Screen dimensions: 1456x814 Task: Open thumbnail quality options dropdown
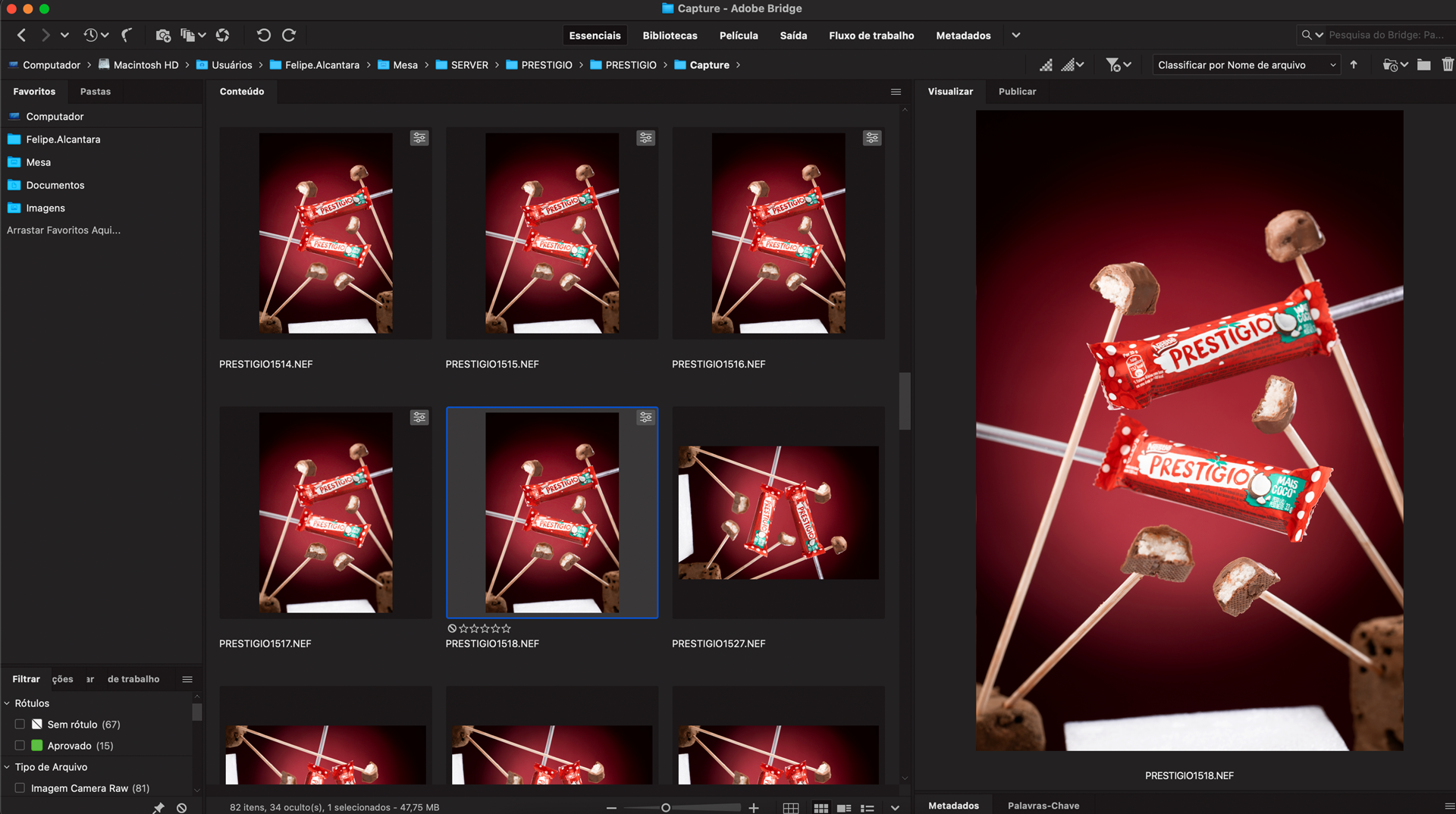pos(1072,65)
